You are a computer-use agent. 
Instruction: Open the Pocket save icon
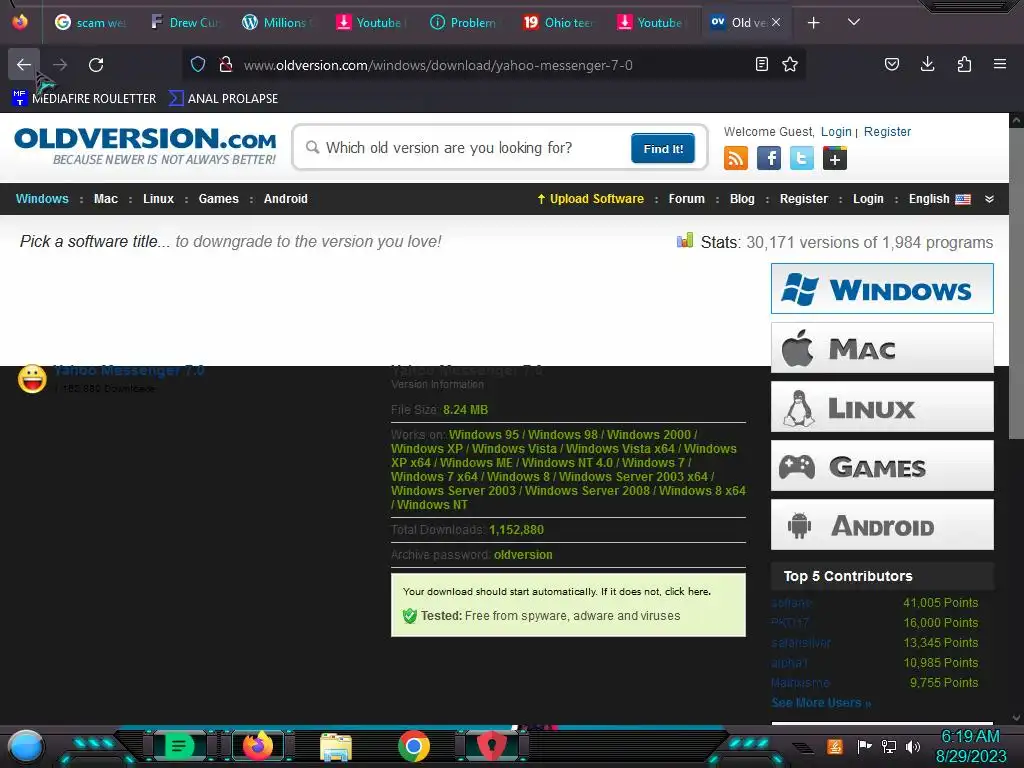[x=891, y=64]
